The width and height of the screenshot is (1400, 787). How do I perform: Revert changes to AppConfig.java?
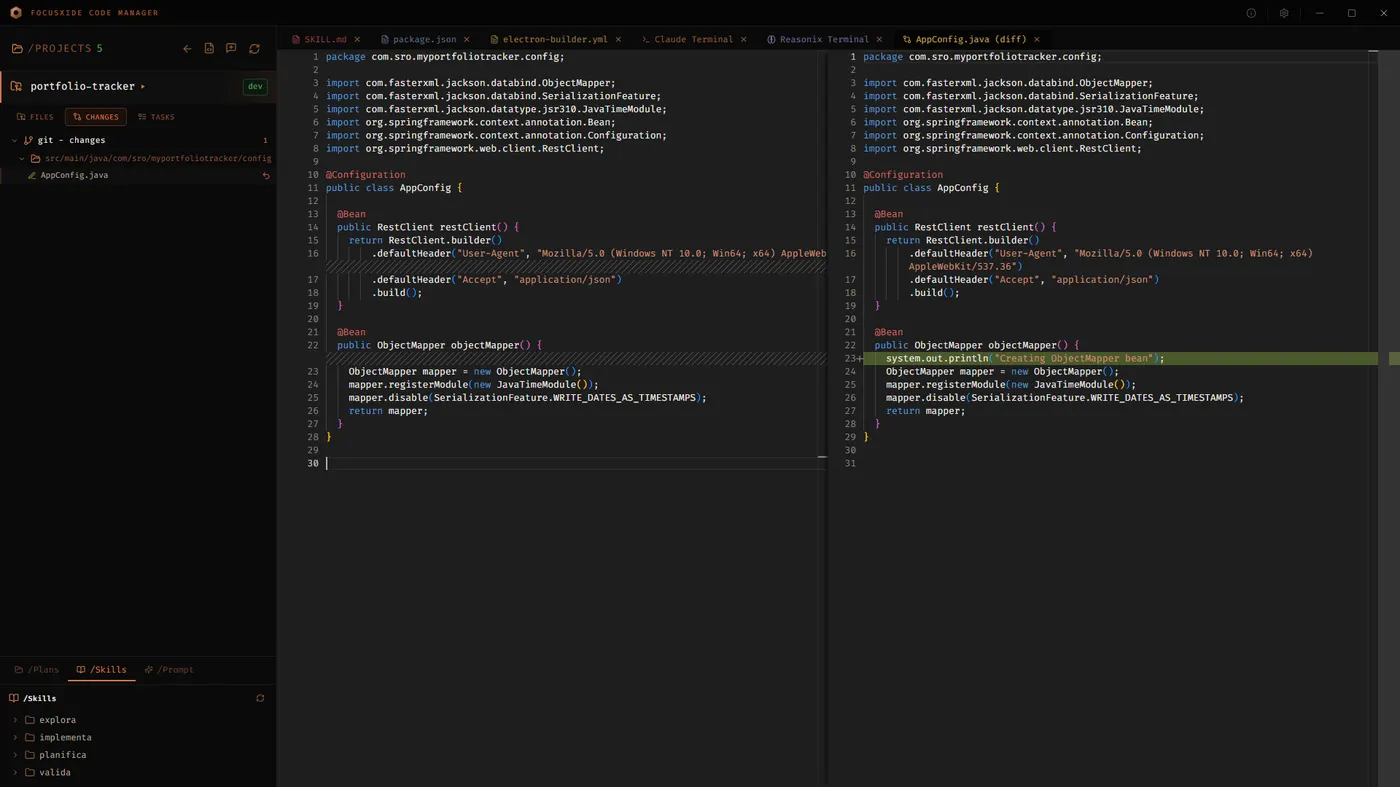click(266, 175)
